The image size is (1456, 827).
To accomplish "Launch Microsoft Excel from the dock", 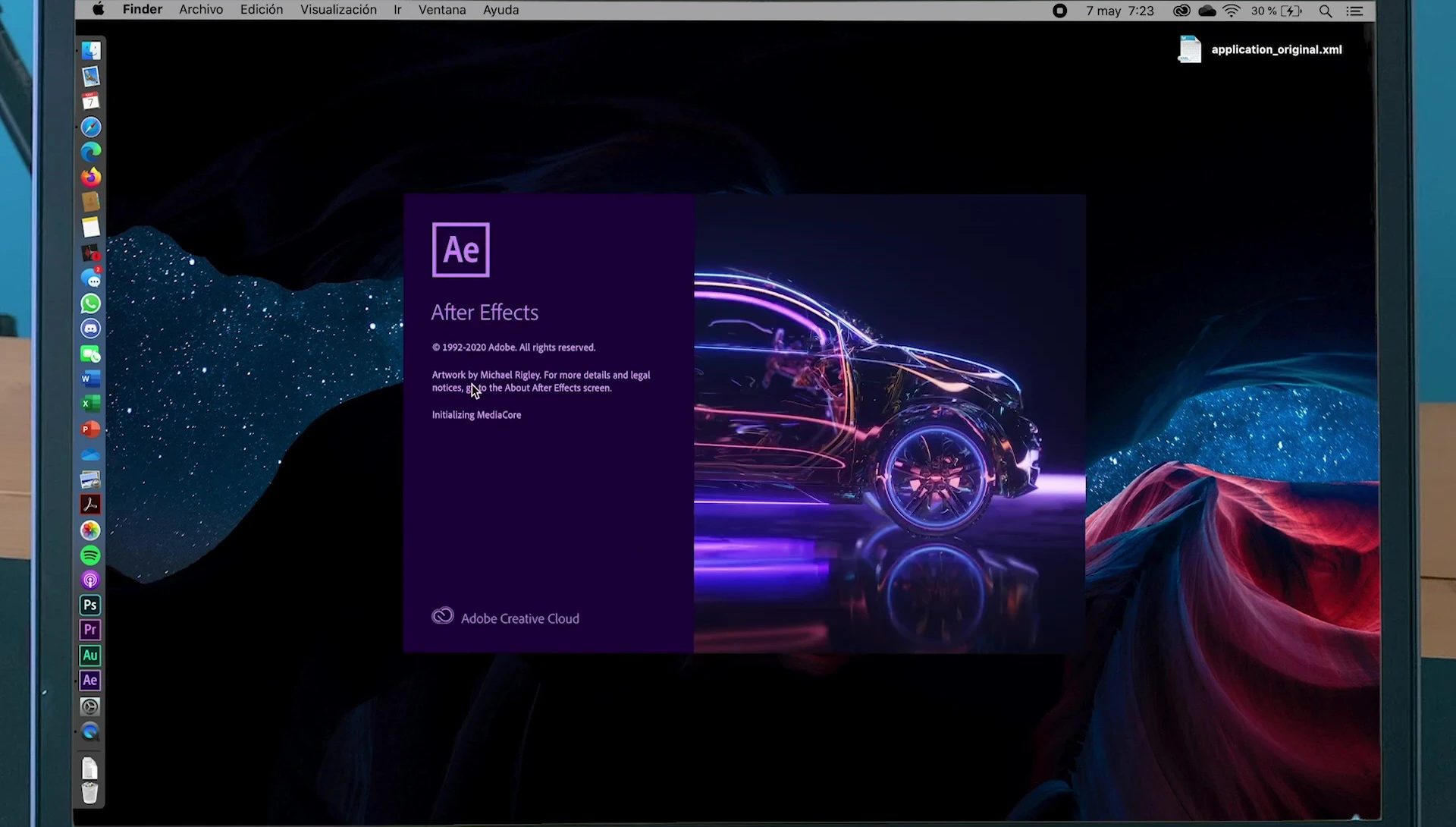I will (x=90, y=404).
